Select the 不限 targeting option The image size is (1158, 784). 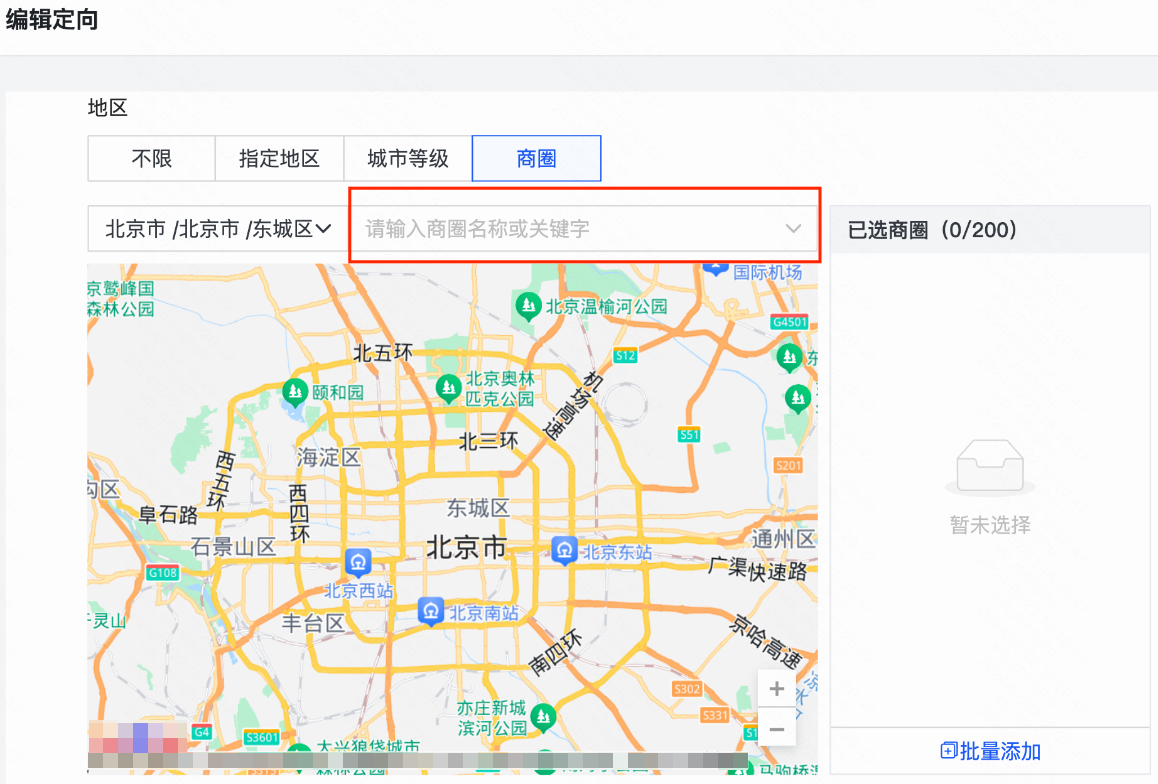(150, 158)
